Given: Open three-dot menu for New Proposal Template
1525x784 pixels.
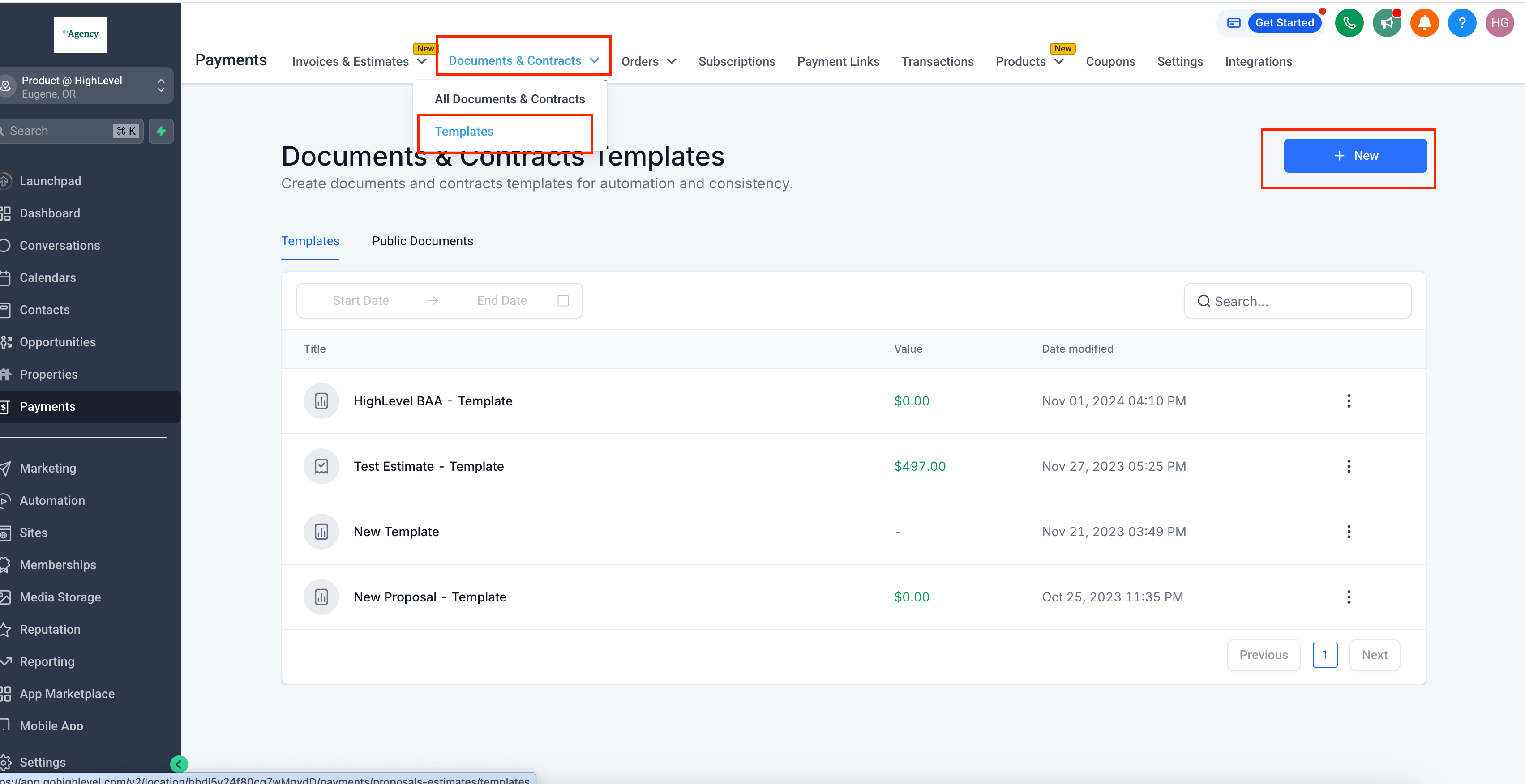Looking at the screenshot, I should click(x=1349, y=597).
